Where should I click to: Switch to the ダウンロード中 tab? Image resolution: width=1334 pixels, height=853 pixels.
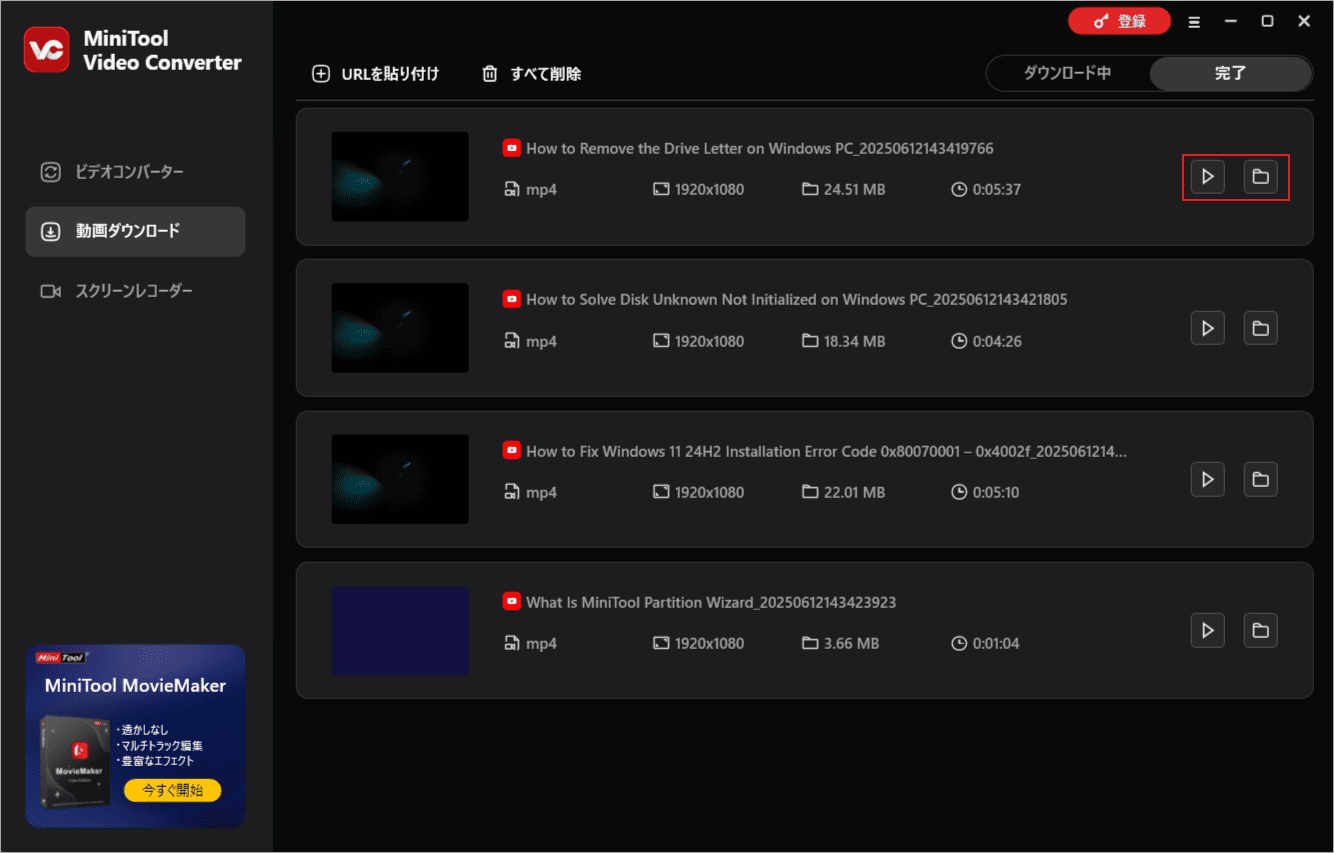(1067, 73)
